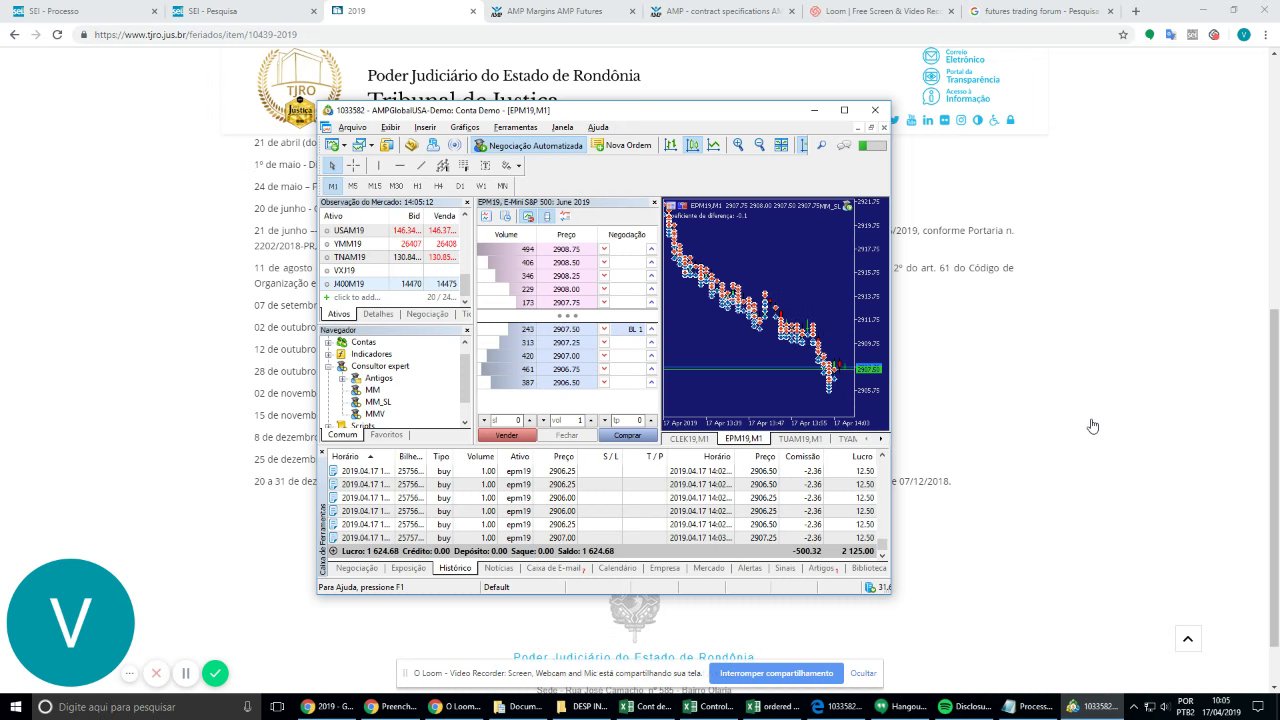
Task: Switch chart to bar chart mode
Action: tap(670, 145)
